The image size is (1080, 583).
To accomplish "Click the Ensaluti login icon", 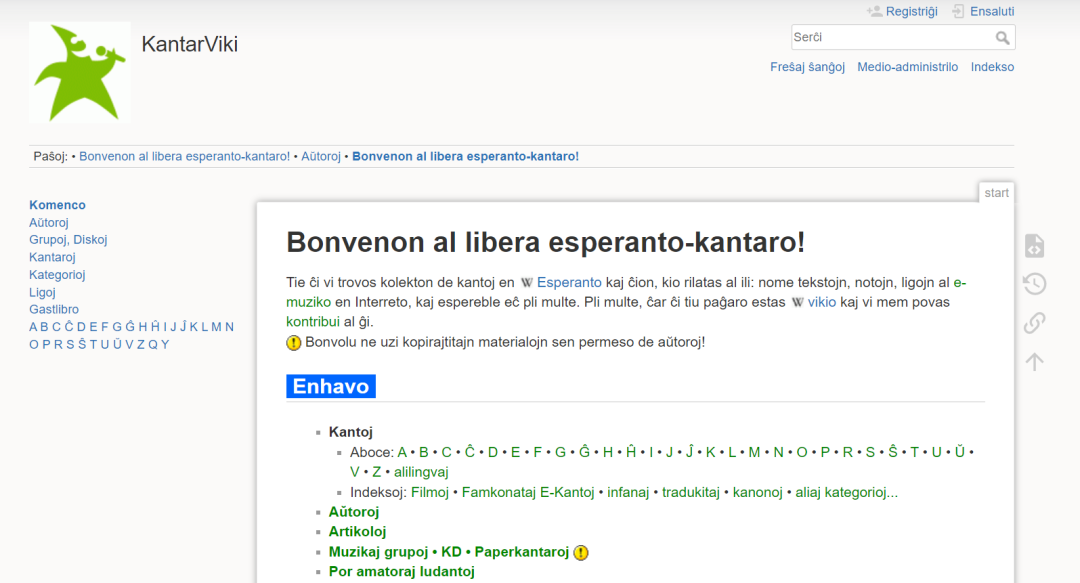I will click(958, 11).
